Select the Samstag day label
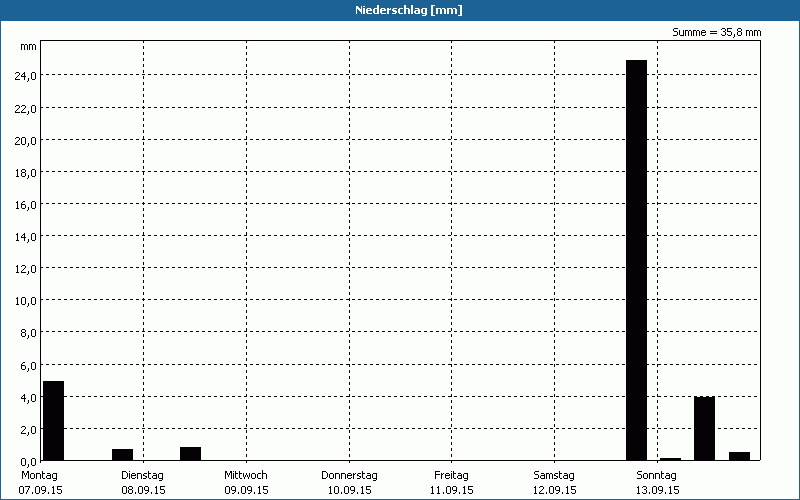Viewport: 800px width, 500px height. coord(554,476)
